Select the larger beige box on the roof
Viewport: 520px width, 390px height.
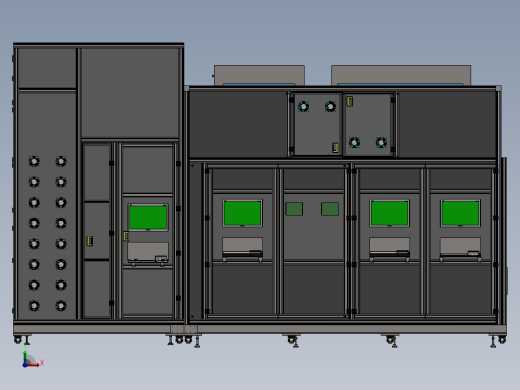401,75
